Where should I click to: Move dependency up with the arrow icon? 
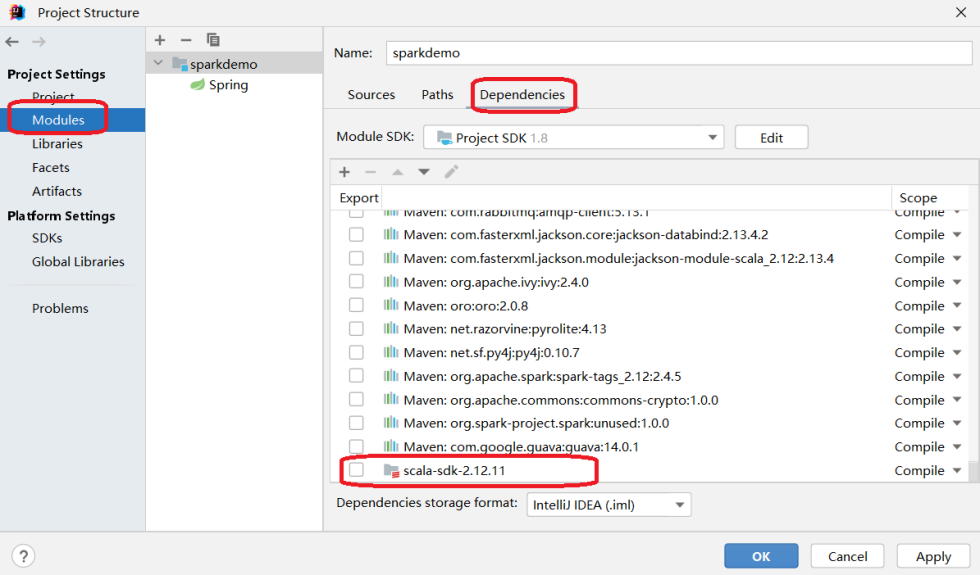397,172
